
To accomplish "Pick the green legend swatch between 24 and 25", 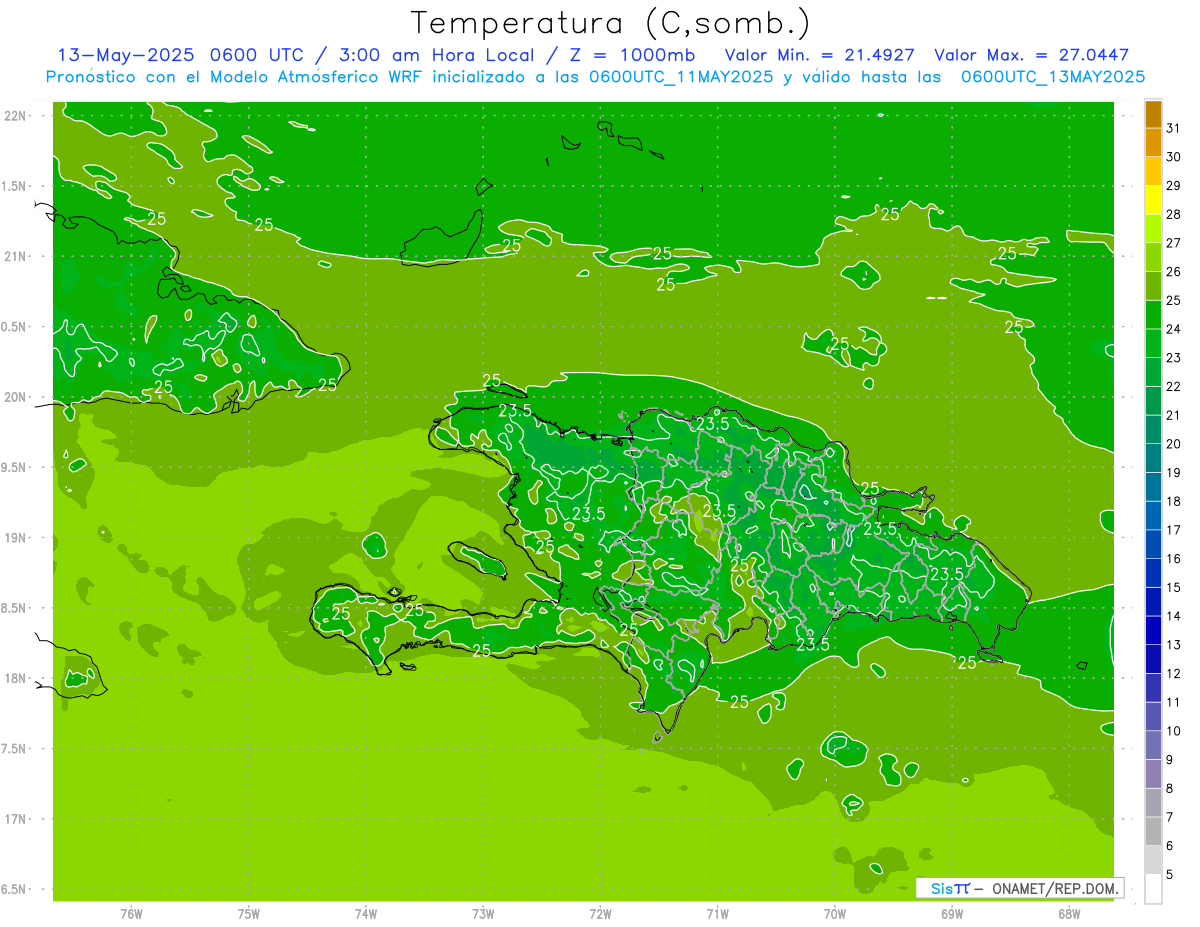I will coord(1153,315).
